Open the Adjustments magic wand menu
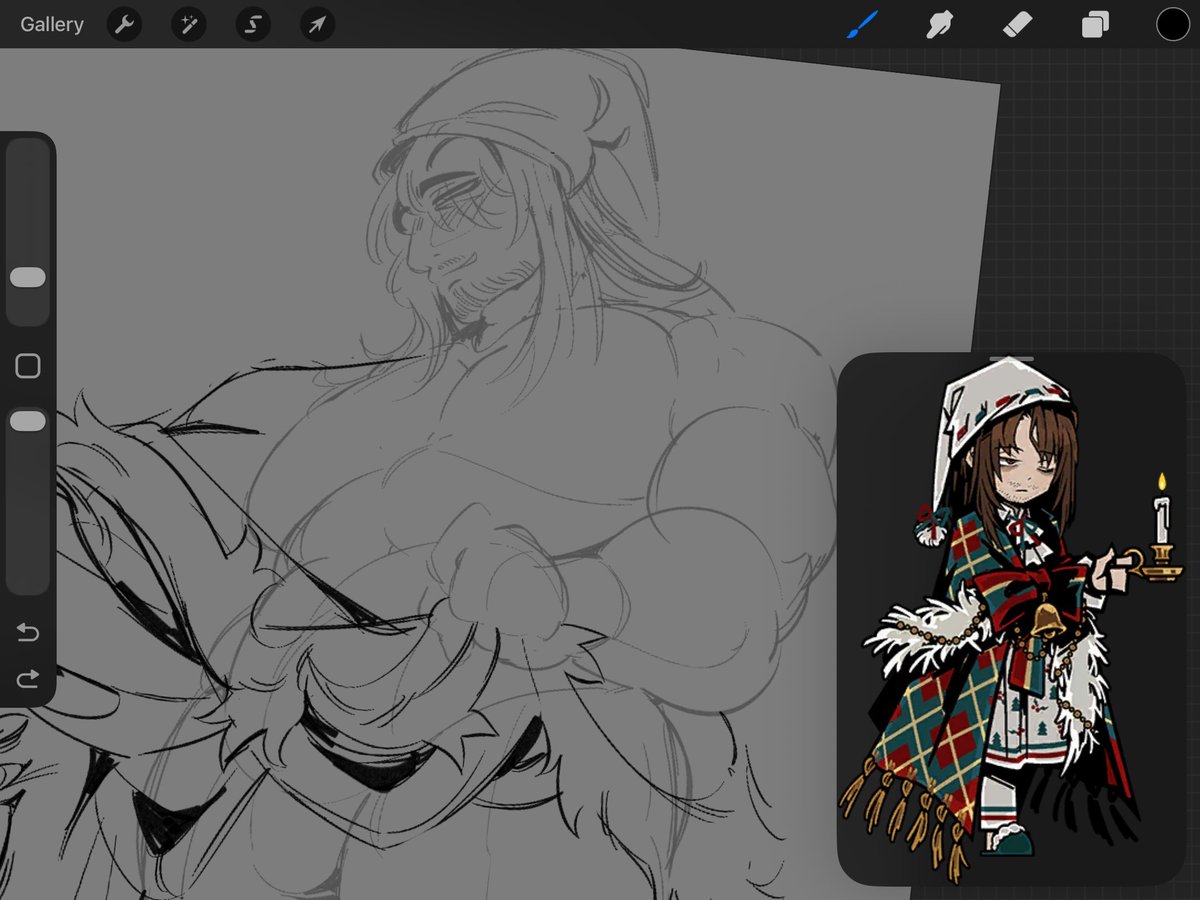 coord(188,24)
